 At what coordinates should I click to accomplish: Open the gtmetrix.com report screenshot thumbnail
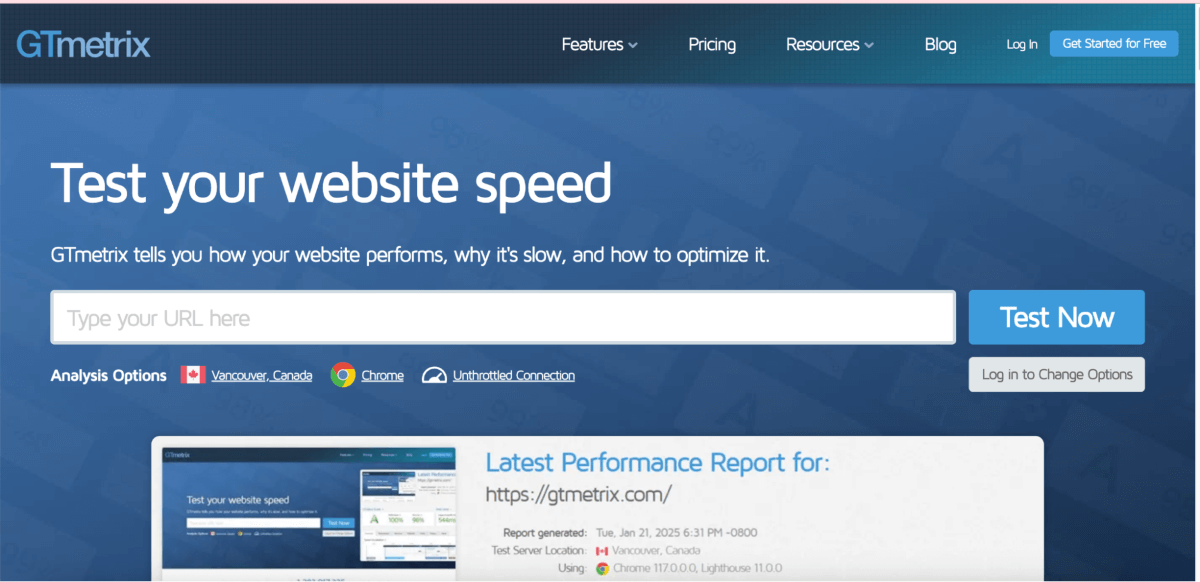pos(309,512)
